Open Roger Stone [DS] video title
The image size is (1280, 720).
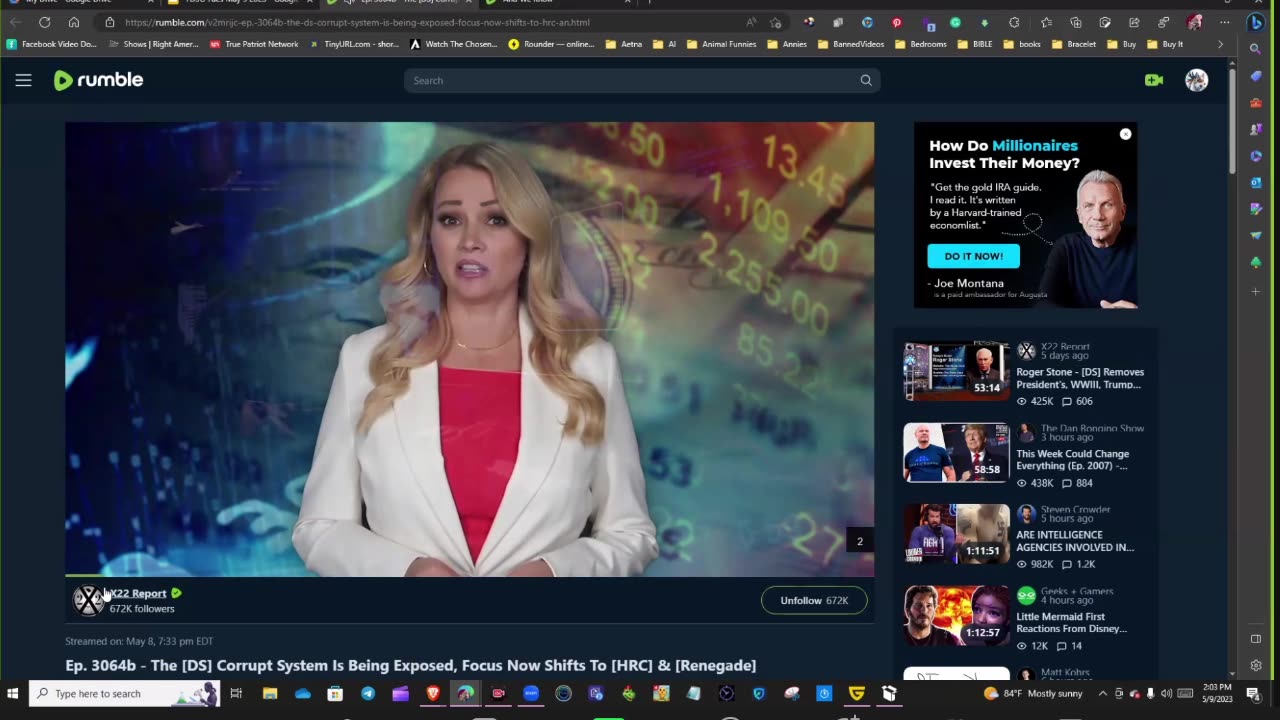click(x=1080, y=378)
